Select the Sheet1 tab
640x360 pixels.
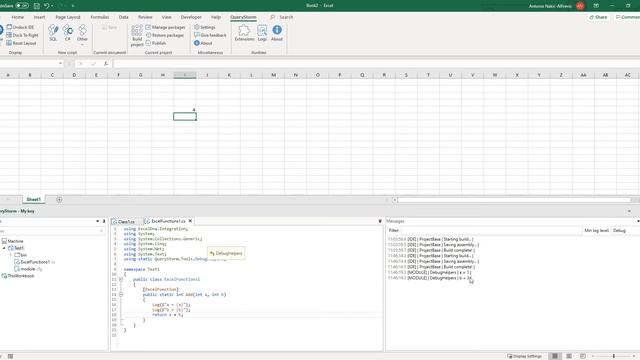(x=33, y=199)
